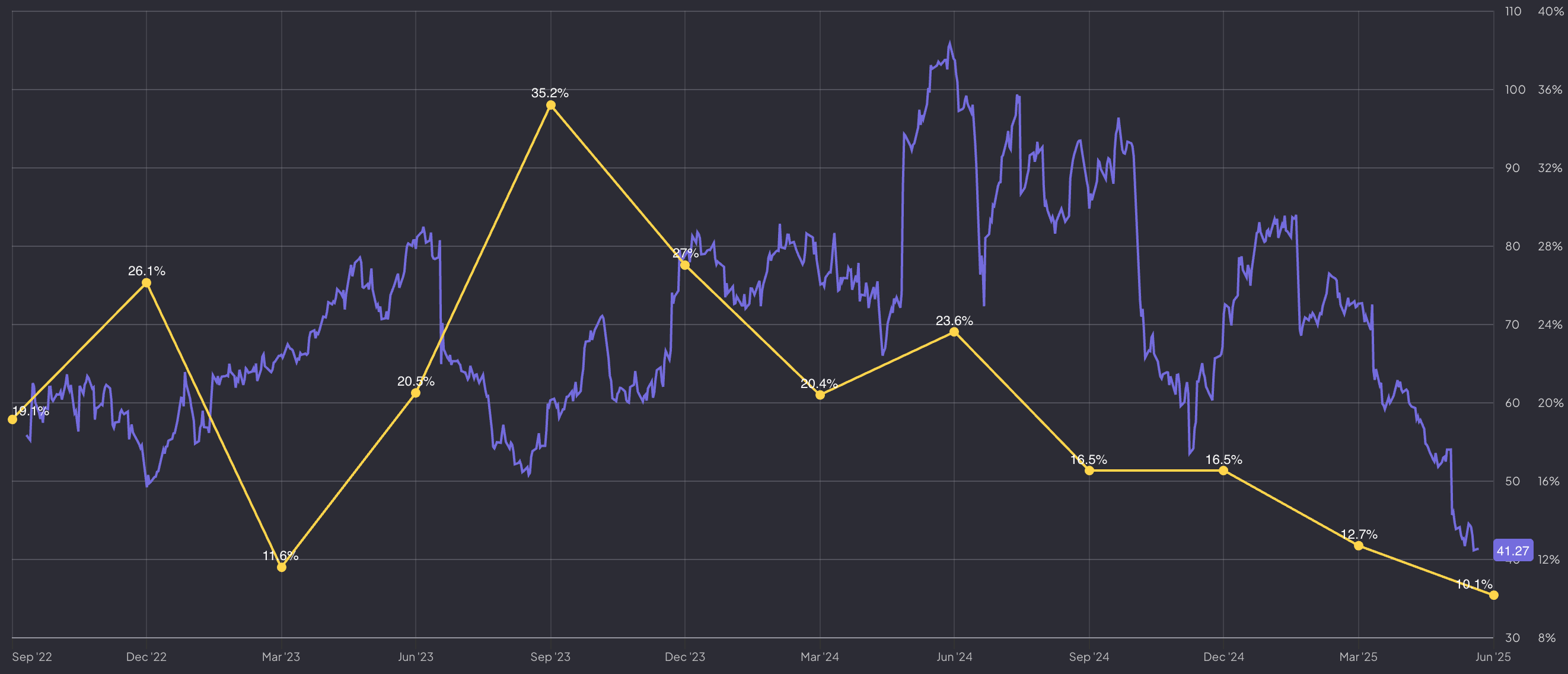This screenshot has height=674, width=1568.
Task: Click the 35.2% data point at Sep '23
Action: (550, 106)
